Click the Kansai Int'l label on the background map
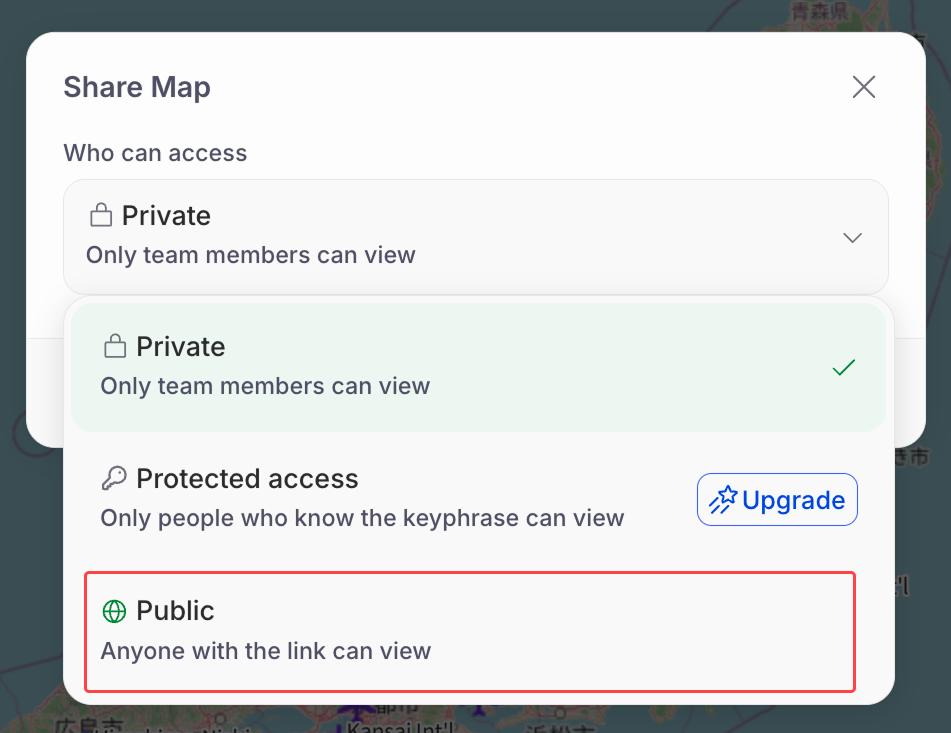The image size is (951, 733). pos(400,726)
